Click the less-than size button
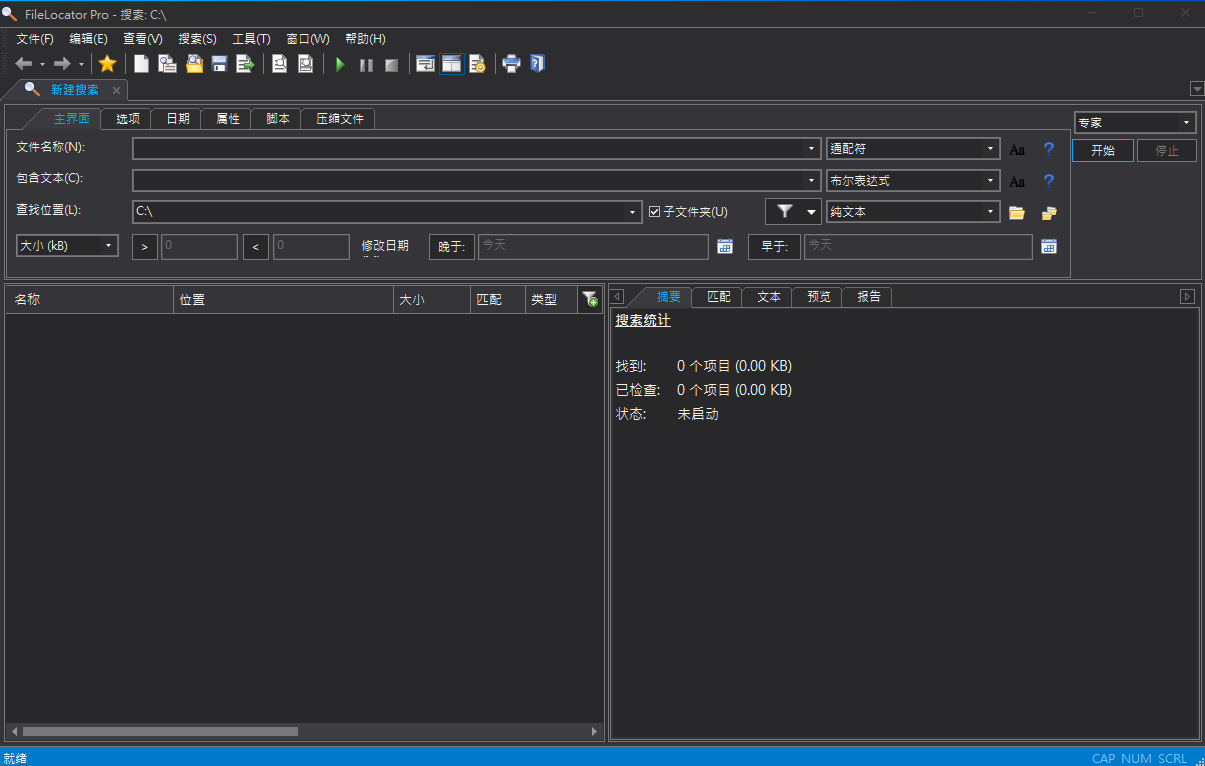 256,247
